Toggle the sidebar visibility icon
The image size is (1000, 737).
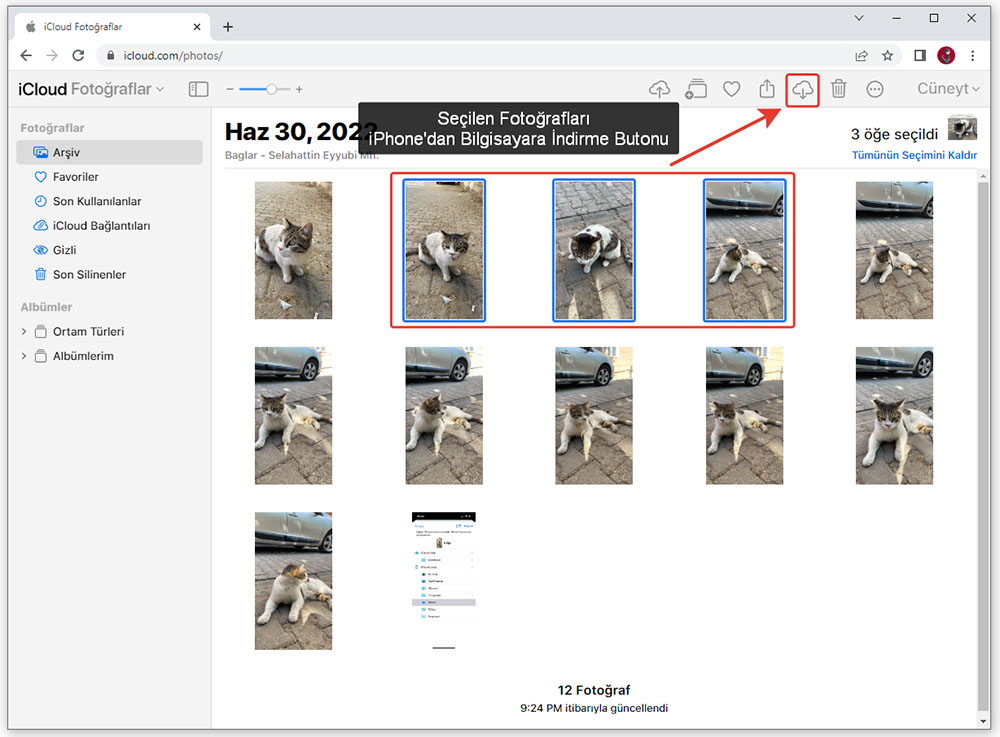tap(199, 89)
